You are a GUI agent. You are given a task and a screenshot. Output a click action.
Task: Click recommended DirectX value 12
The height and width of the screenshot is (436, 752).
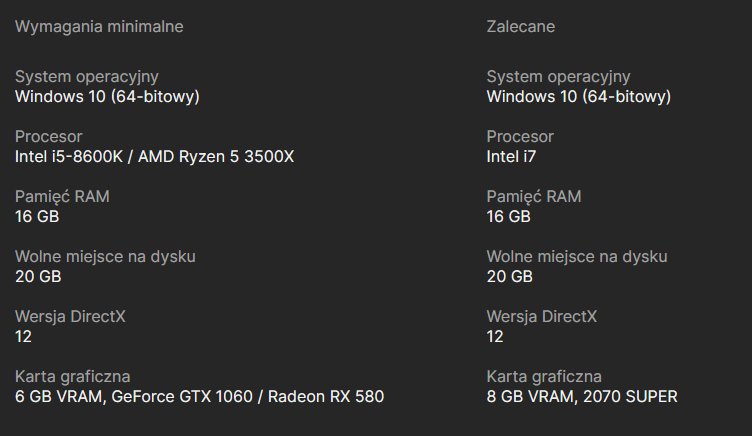[x=495, y=337]
